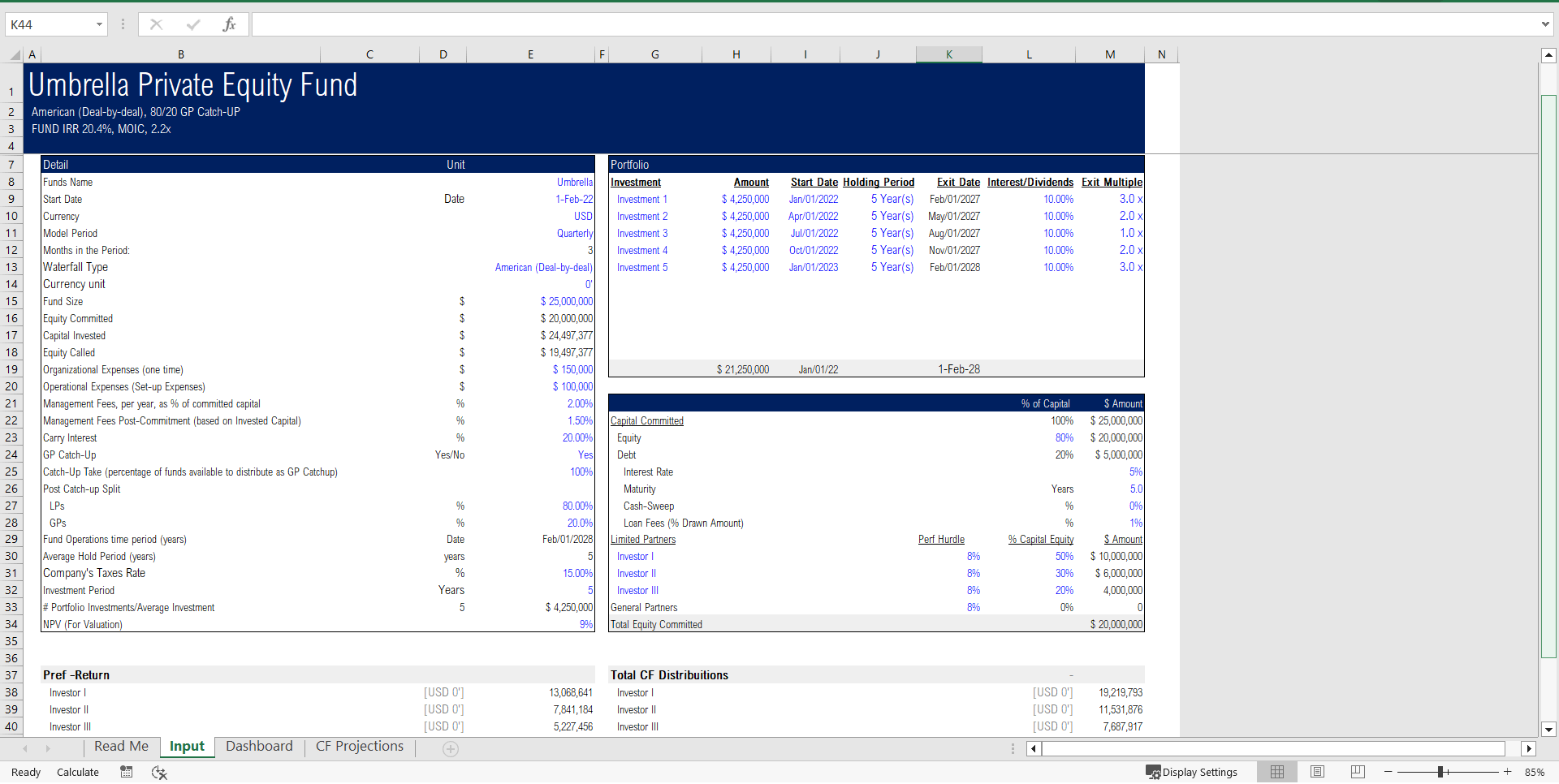Cancel background refresh using status bar icon

click(x=159, y=772)
